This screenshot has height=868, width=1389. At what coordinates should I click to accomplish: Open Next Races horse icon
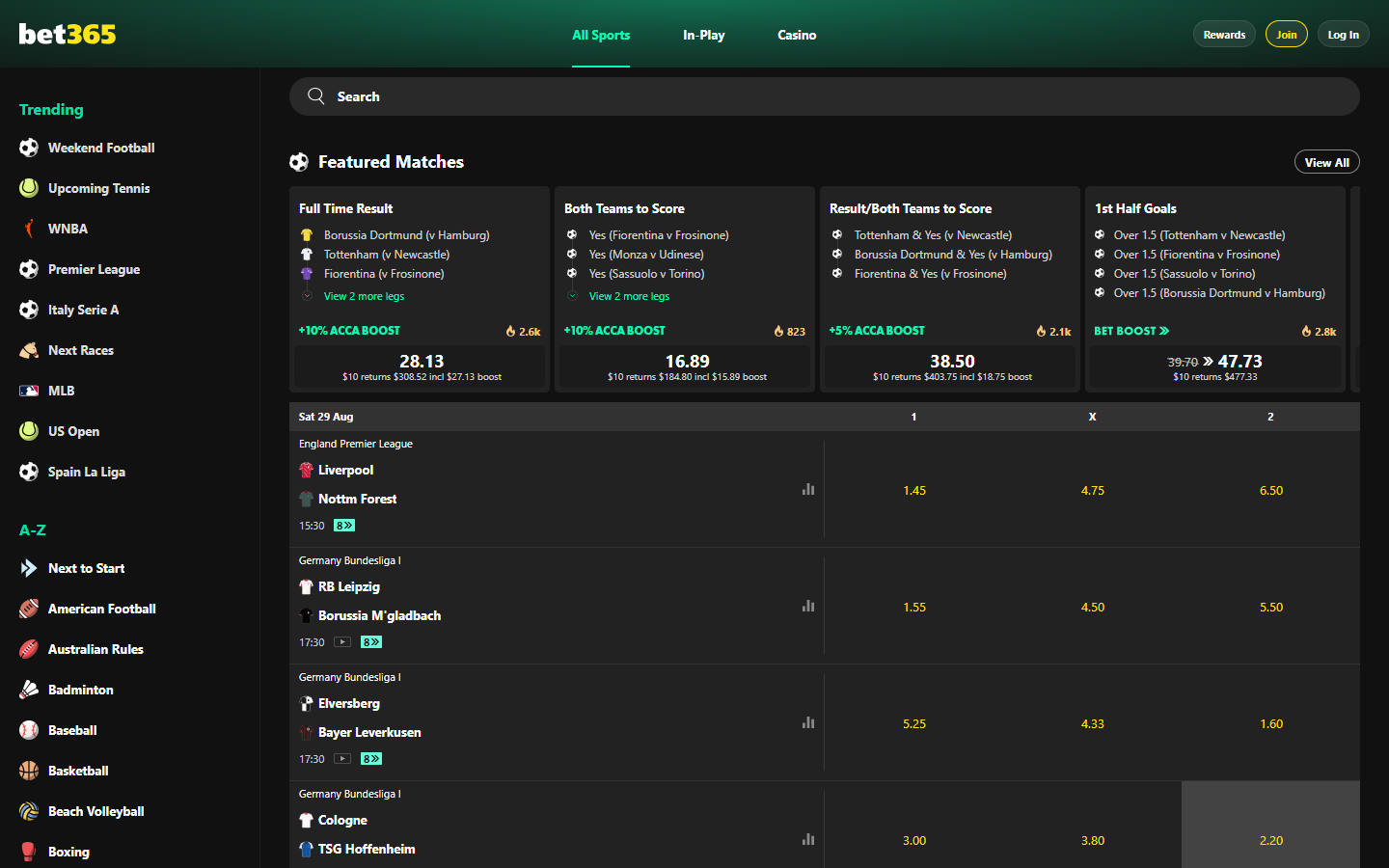(x=29, y=350)
